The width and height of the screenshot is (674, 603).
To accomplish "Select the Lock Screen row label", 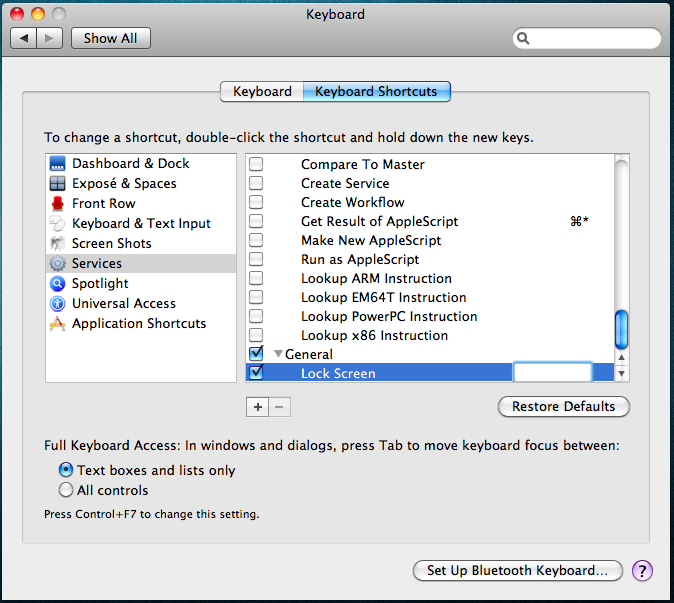I will [x=338, y=373].
